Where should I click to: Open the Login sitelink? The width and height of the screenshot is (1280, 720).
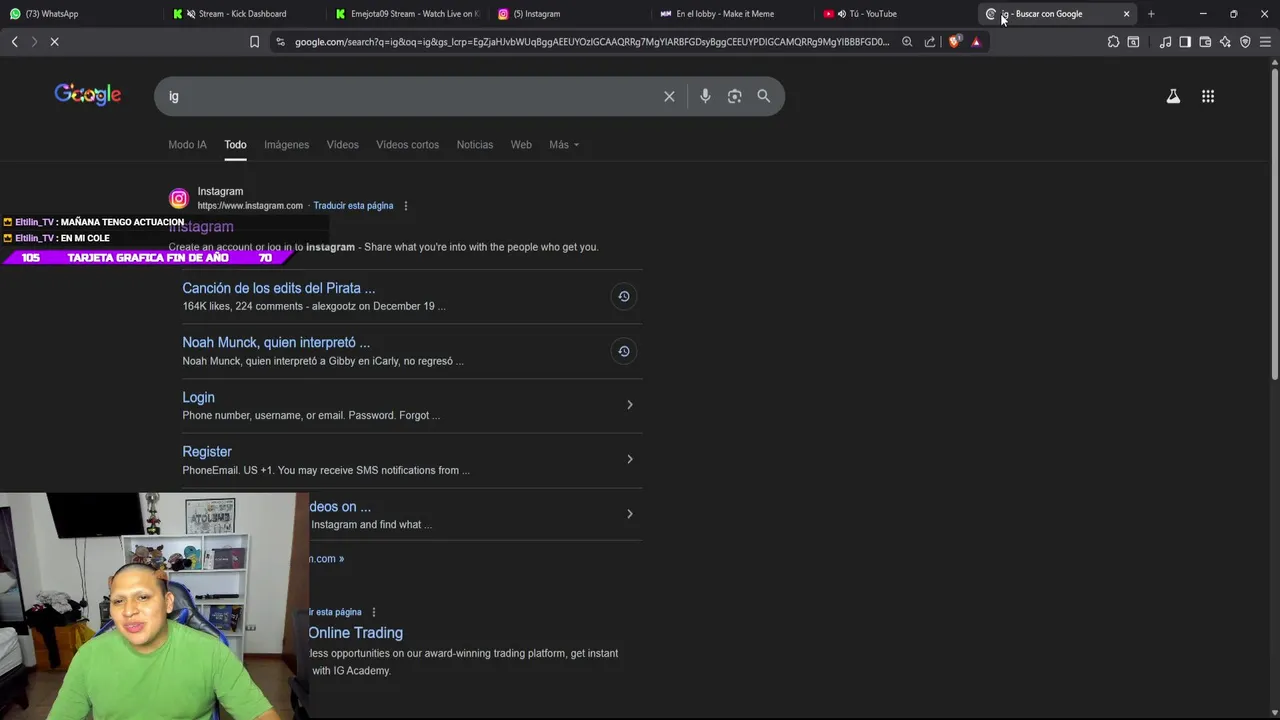pyautogui.click(x=198, y=397)
